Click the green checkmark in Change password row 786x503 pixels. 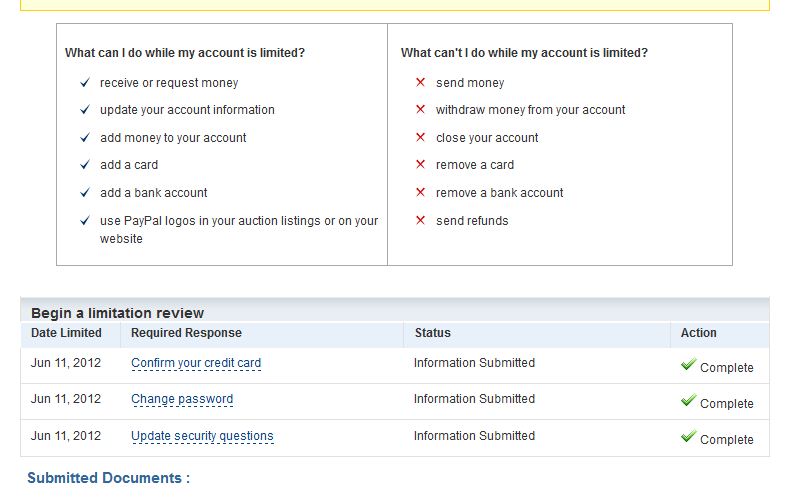coord(688,400)
